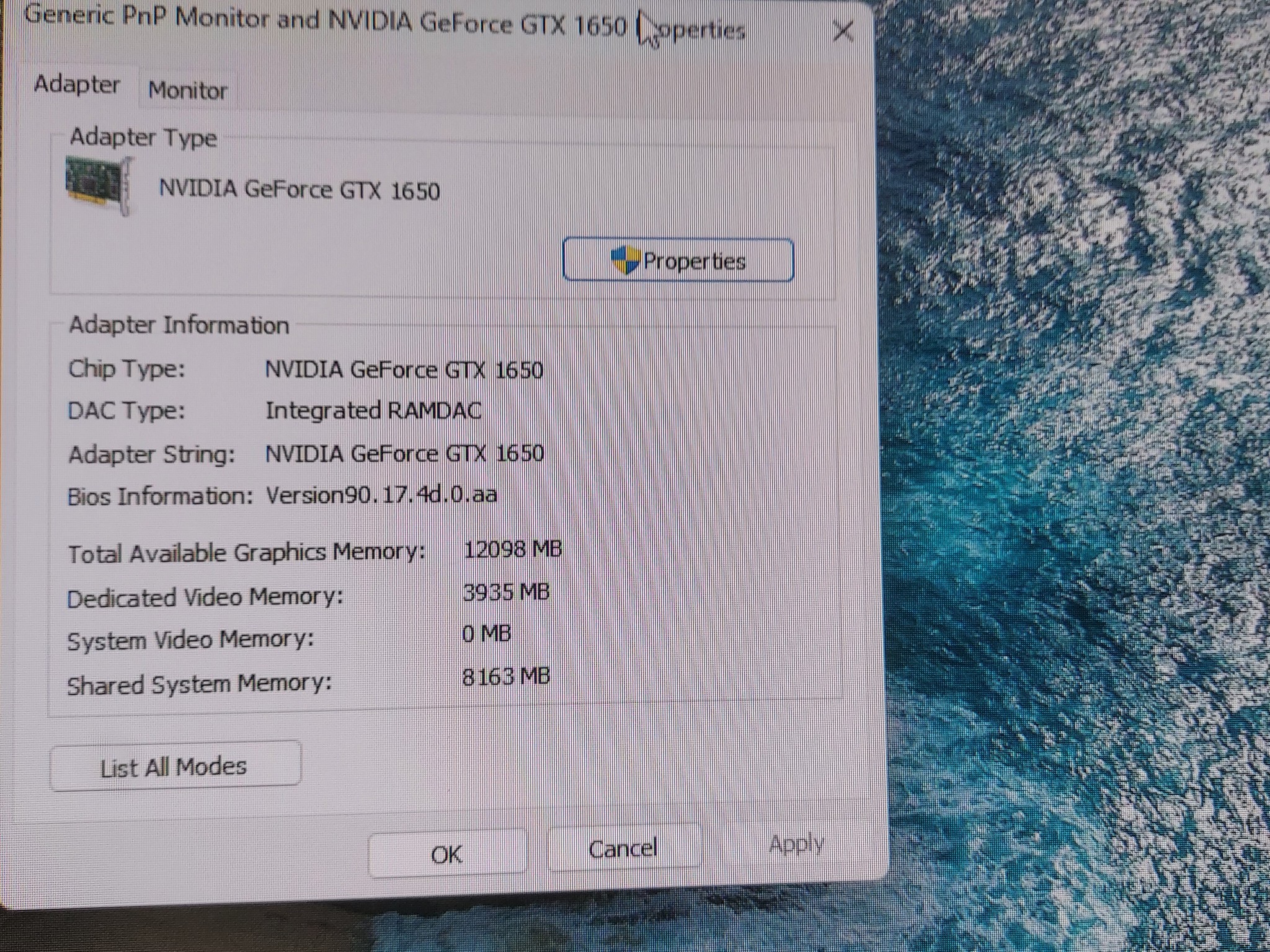
Task: Switch to the Monitor tab
Action: point(188,90)
